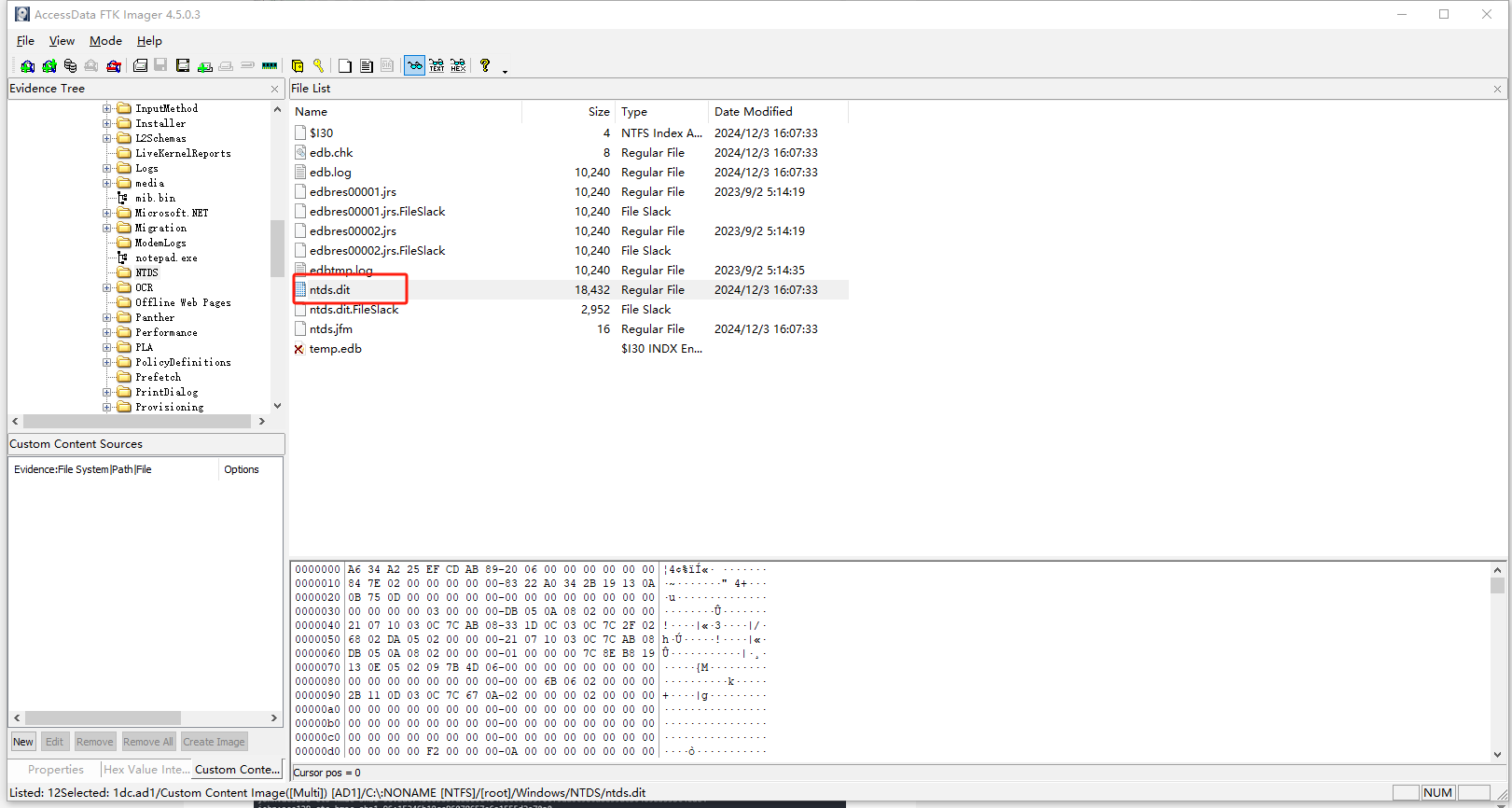Open the Mode menu
Screen dimensions: 1512x808
coord(105,41)
